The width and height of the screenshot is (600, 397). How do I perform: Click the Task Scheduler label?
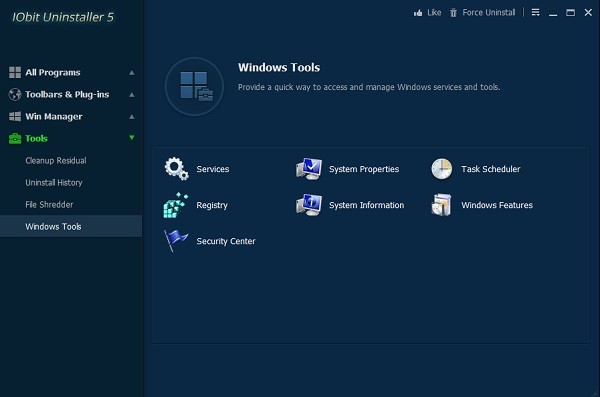[x=491, y=169]
